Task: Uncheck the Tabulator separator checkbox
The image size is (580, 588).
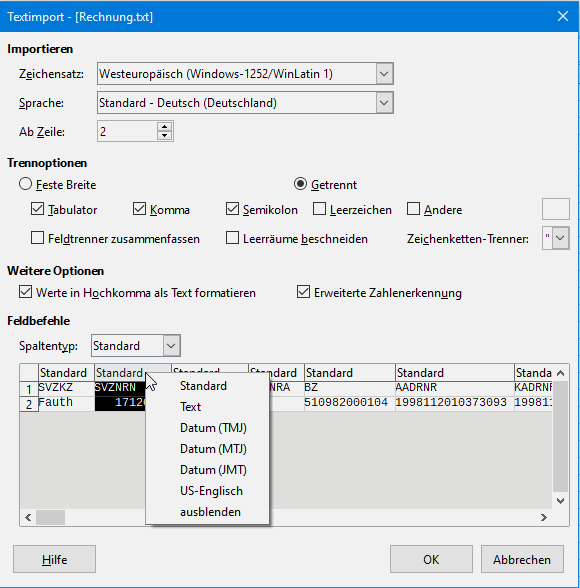Action: 37,209
